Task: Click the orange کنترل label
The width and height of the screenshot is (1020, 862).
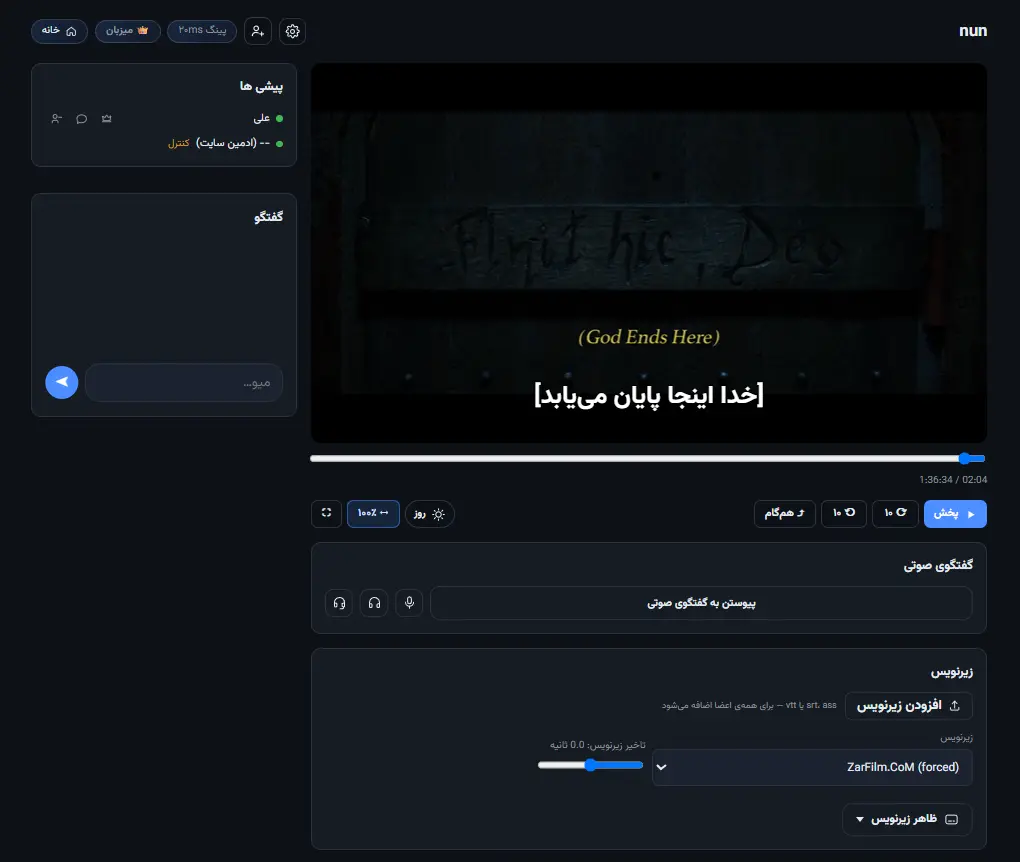Action: (x=178, y=143)
